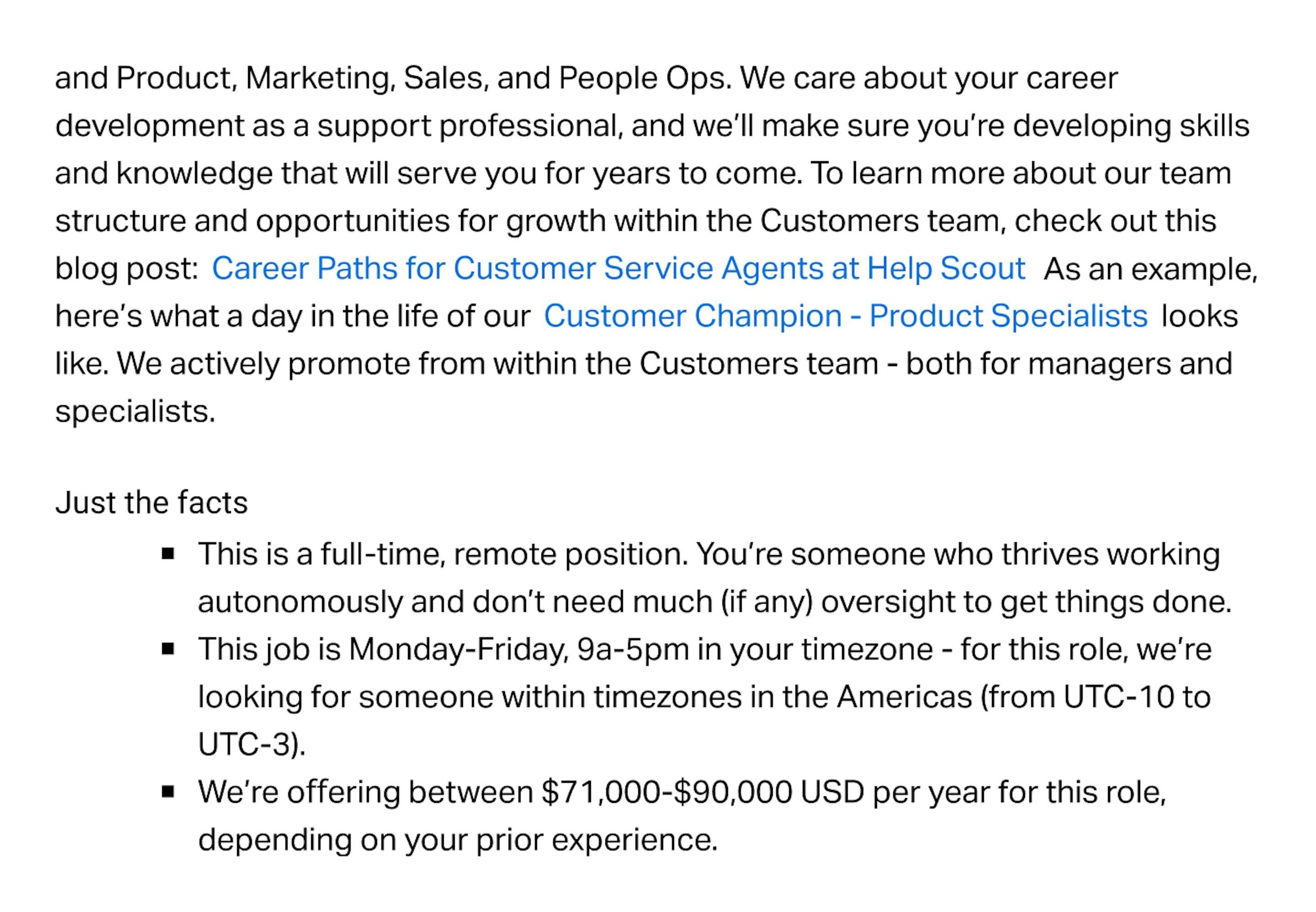This screenshot has width=1316, height=912.
Task: Click the phrase As an example
Action: 1150,269
